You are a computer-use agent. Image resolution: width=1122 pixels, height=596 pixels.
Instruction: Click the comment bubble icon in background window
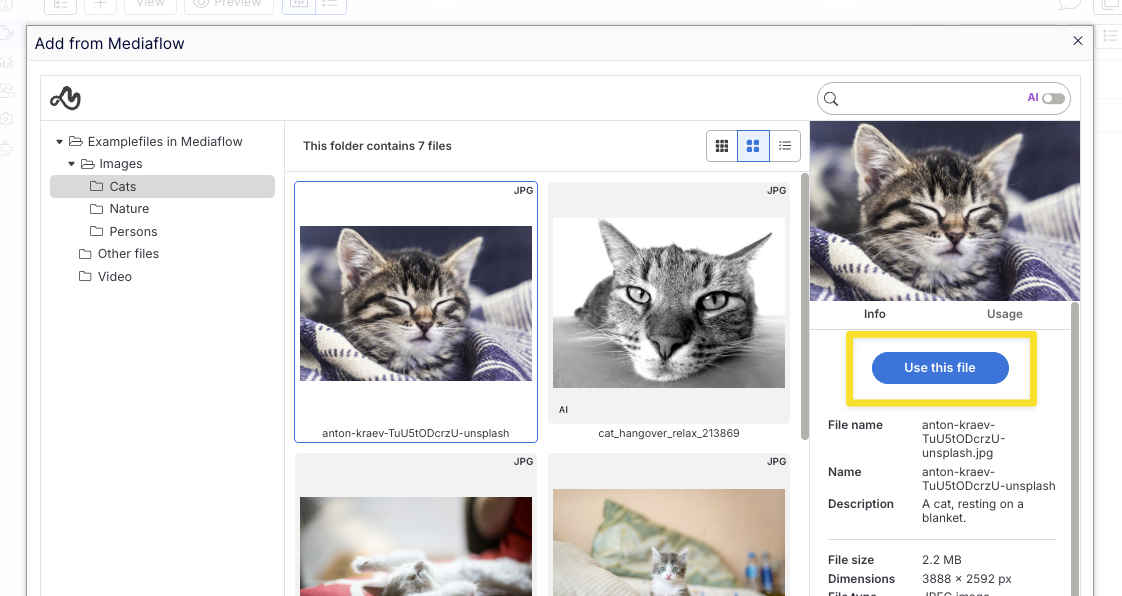tap(1069, 4)
